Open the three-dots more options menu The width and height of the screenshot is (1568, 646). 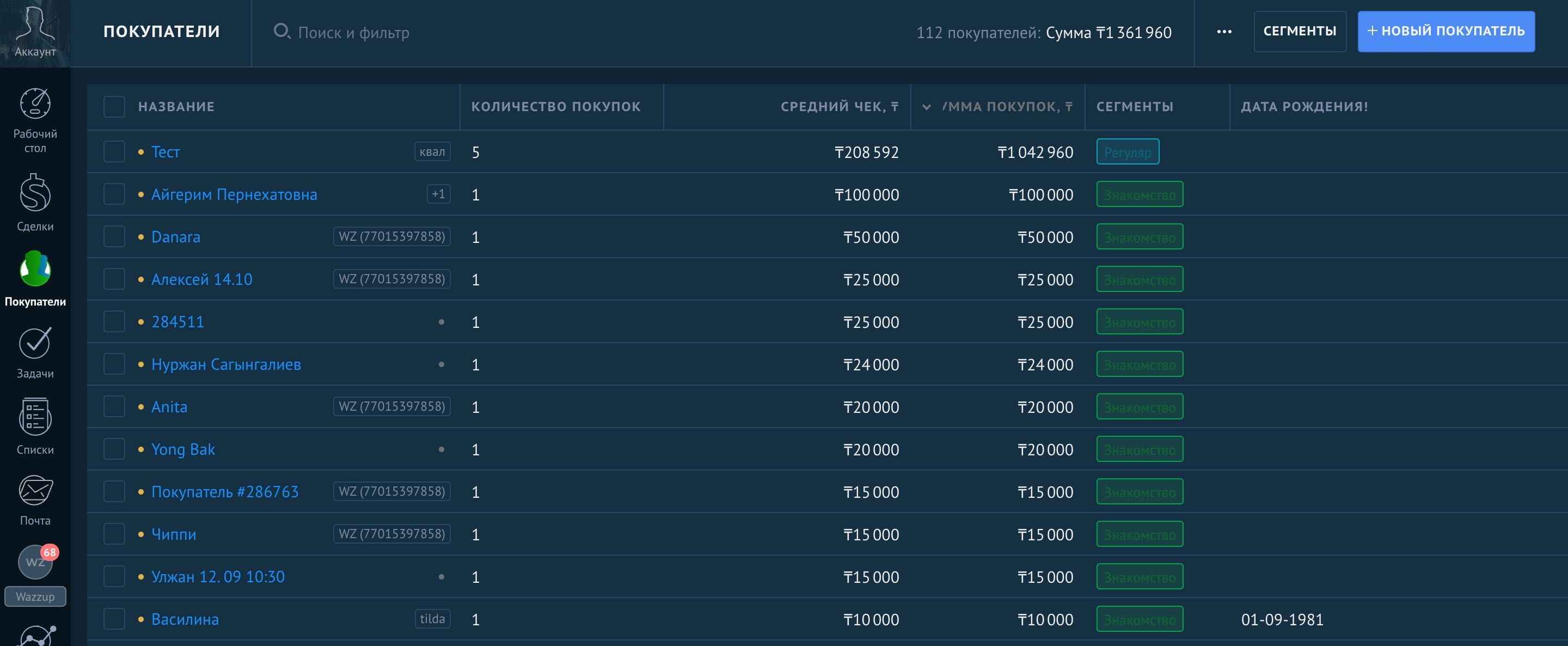(1224, 32)
